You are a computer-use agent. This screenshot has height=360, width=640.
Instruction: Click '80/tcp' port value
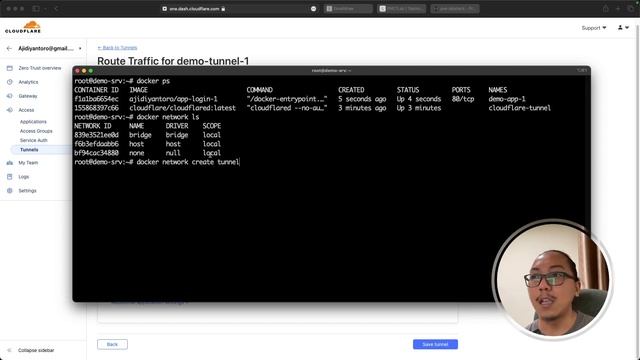(463, 99)
